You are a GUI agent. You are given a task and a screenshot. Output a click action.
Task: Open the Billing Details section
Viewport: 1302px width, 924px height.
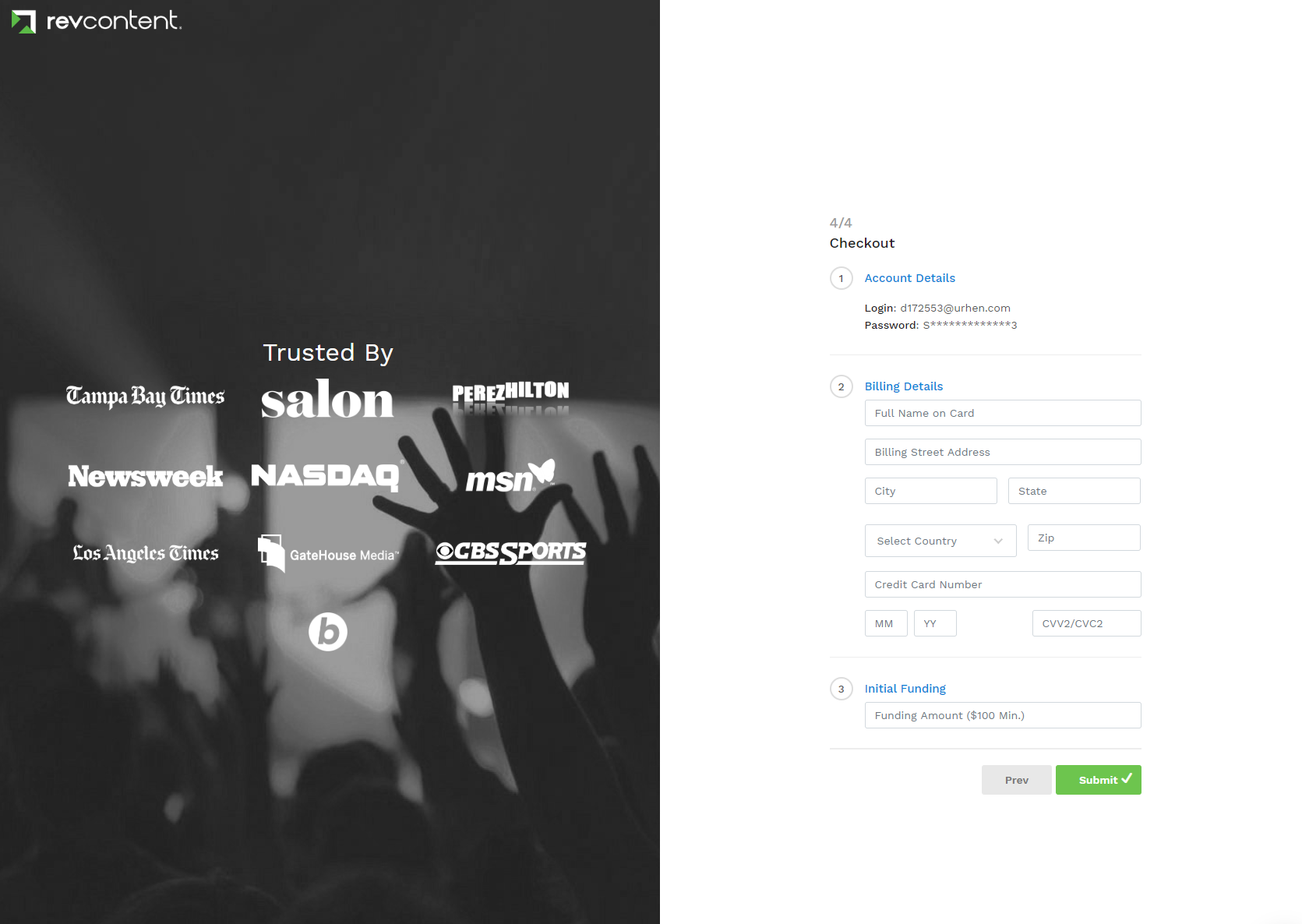(x=904, y=386)
